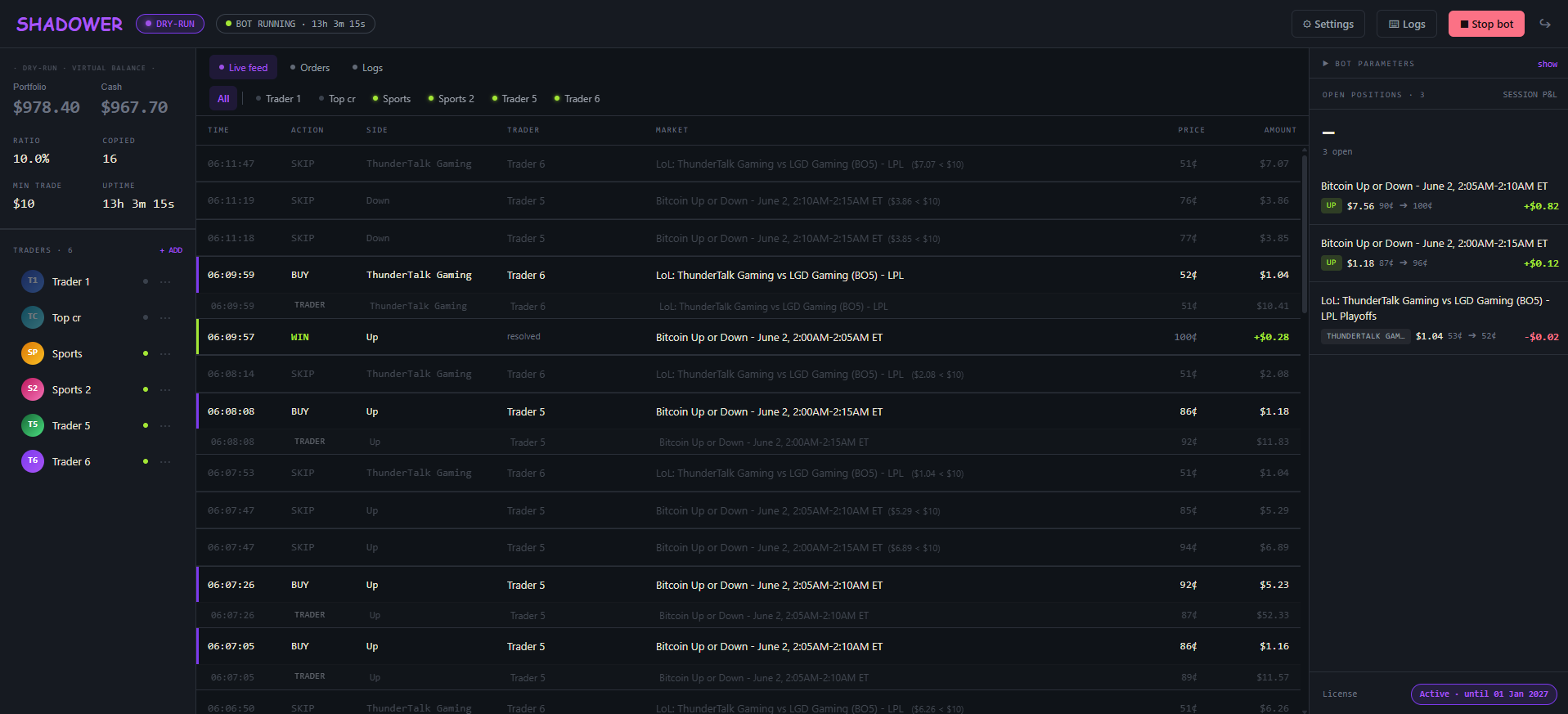Click the TIME column header

(x=218, y=130)
